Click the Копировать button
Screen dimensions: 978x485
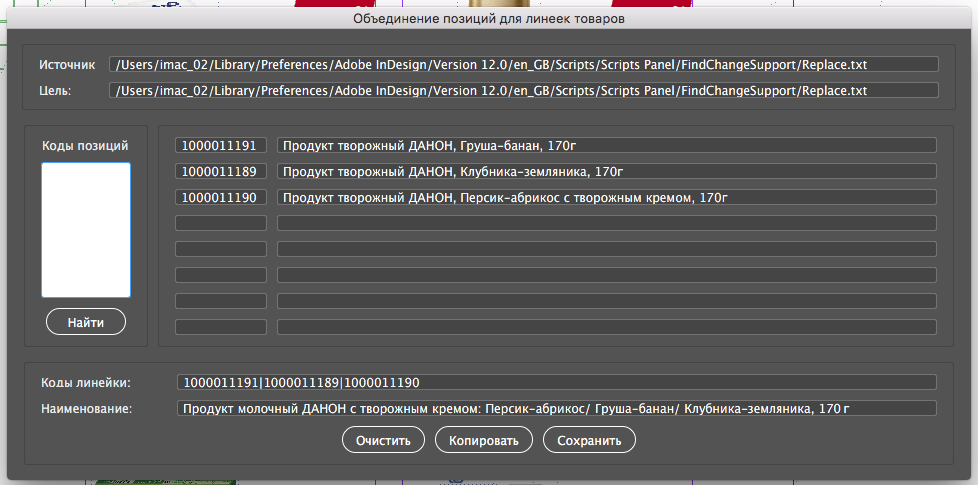point(484,440)
